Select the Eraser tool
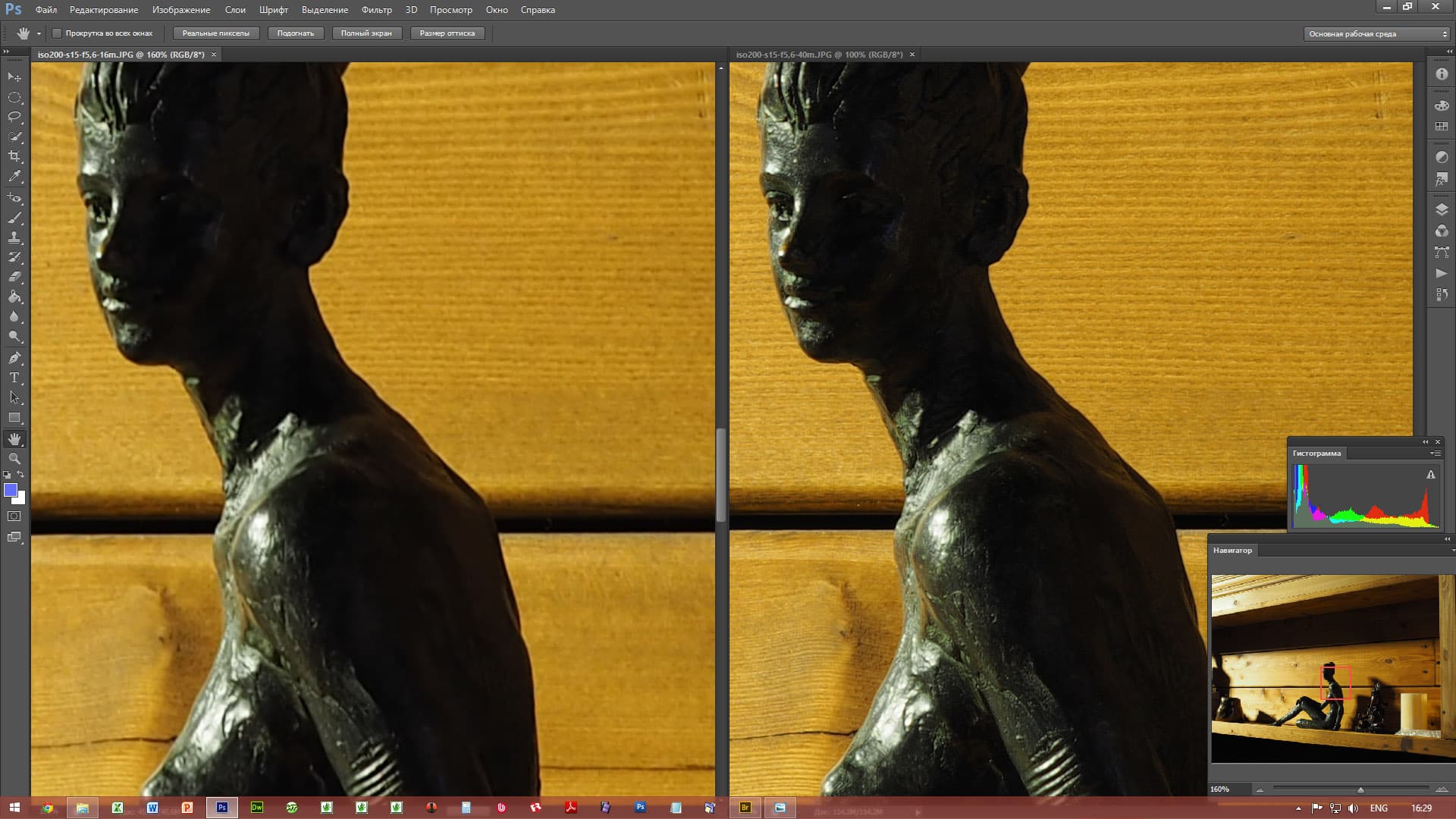 [14, 277]
